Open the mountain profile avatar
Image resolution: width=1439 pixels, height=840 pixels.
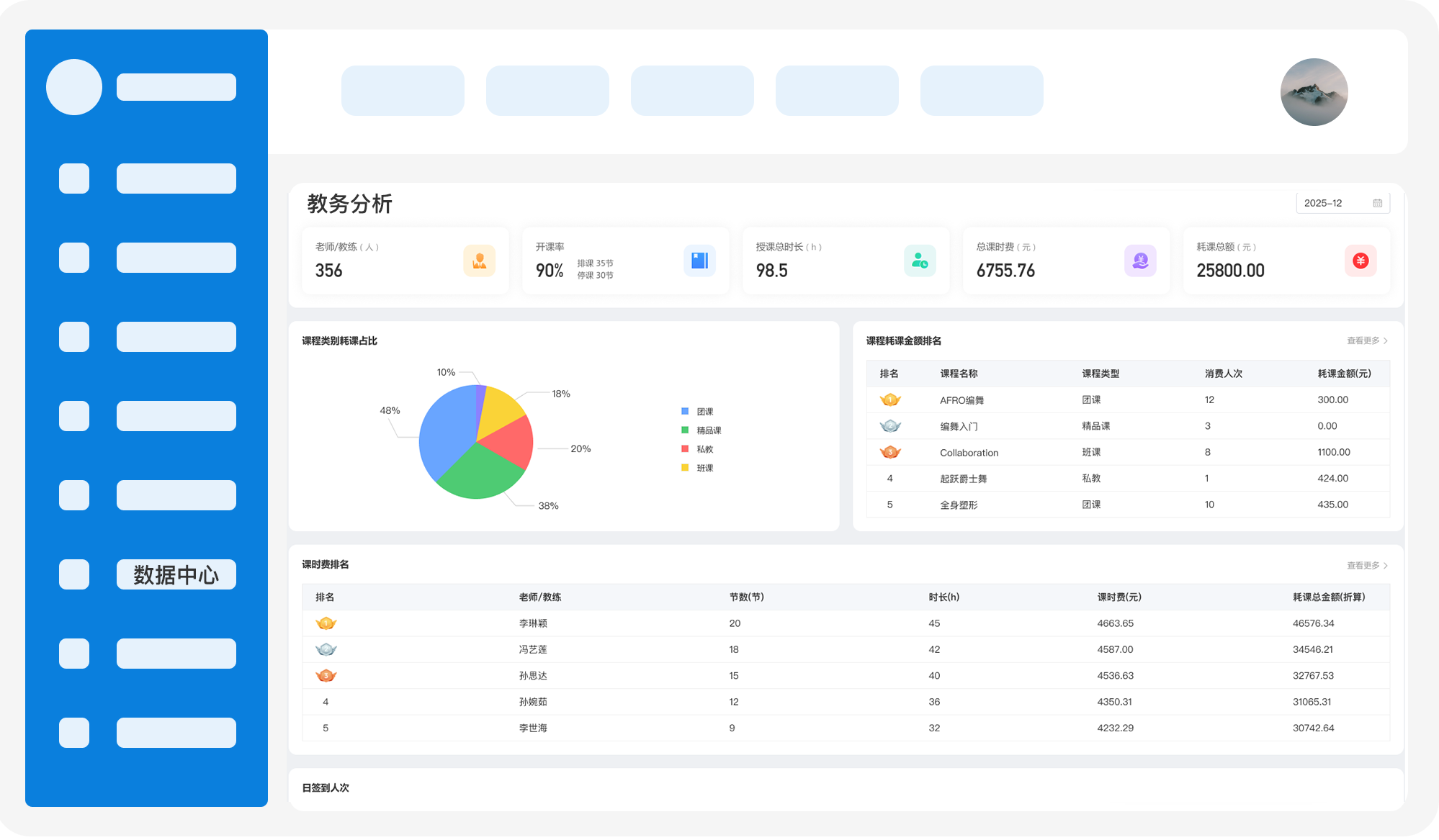(x=1314, y=92)
